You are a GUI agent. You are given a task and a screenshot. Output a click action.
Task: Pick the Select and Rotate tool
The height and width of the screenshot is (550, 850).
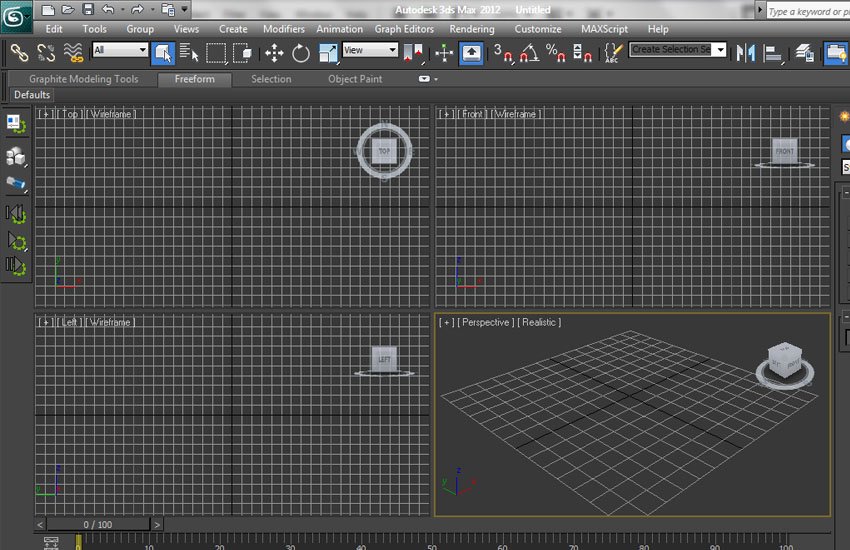[301, 52]
